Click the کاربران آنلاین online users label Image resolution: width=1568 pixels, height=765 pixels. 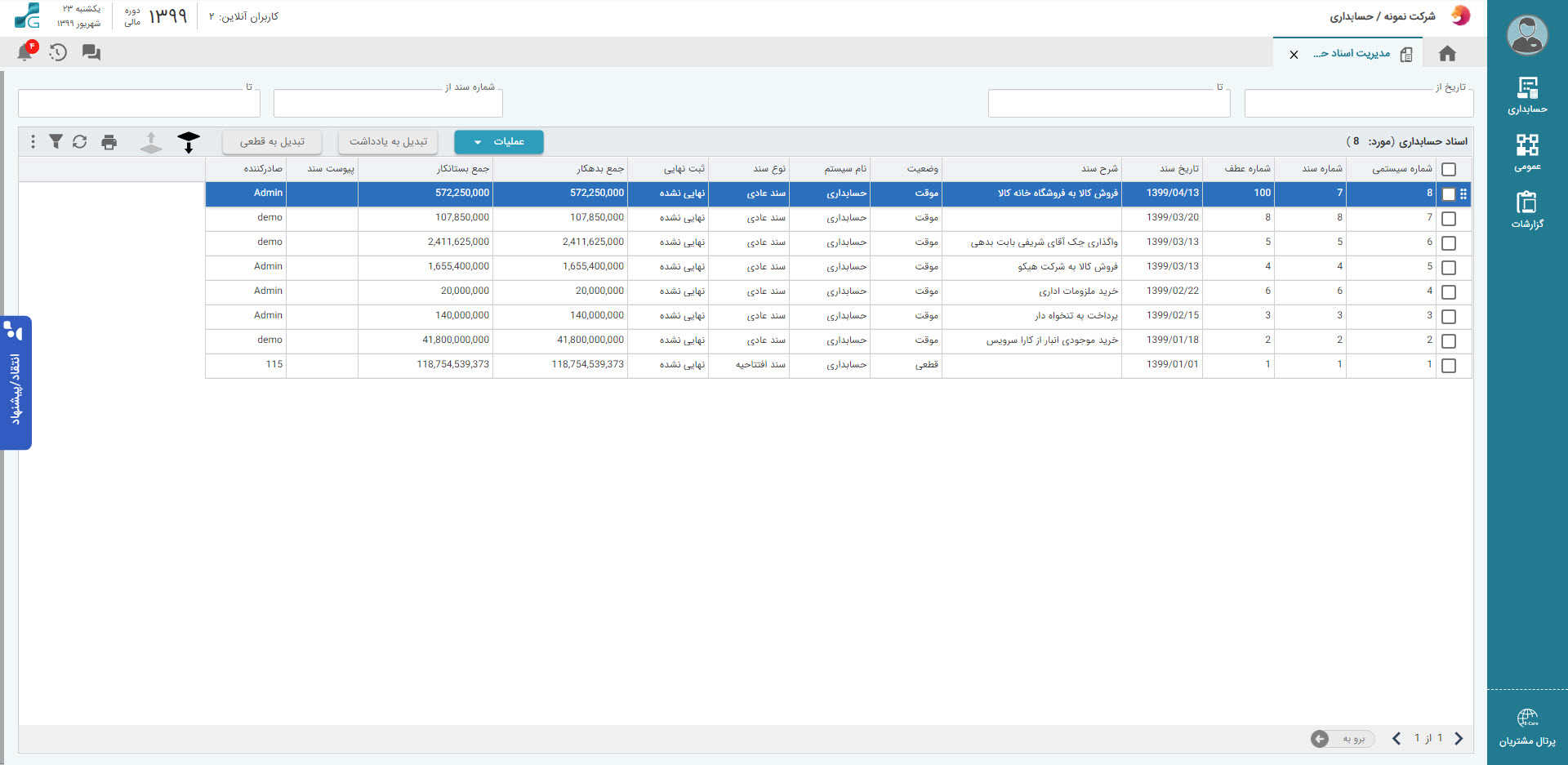[x=243, y=16]
